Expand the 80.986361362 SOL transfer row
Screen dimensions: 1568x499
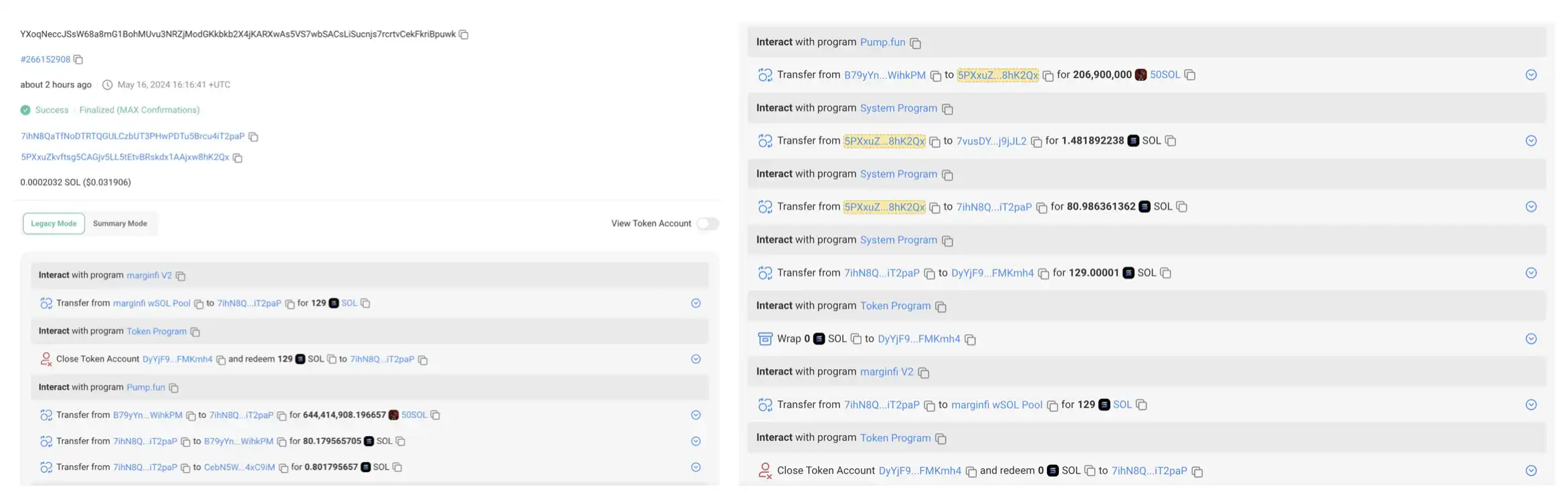(1531, 207)
